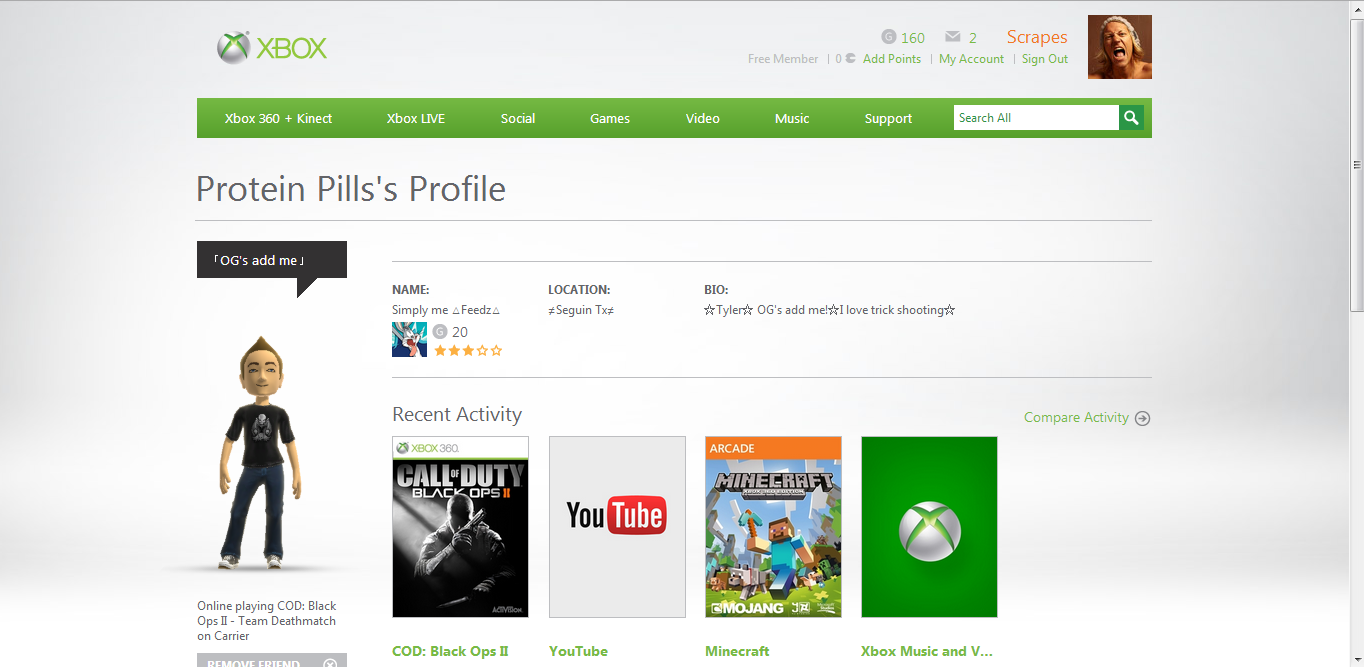The image size is (1364, 667).
Task: Click the Seguin Tx location text
Action: [x=581, y=310]
